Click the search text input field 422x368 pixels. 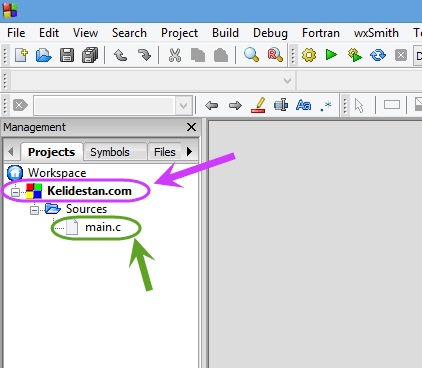[104, 106]
